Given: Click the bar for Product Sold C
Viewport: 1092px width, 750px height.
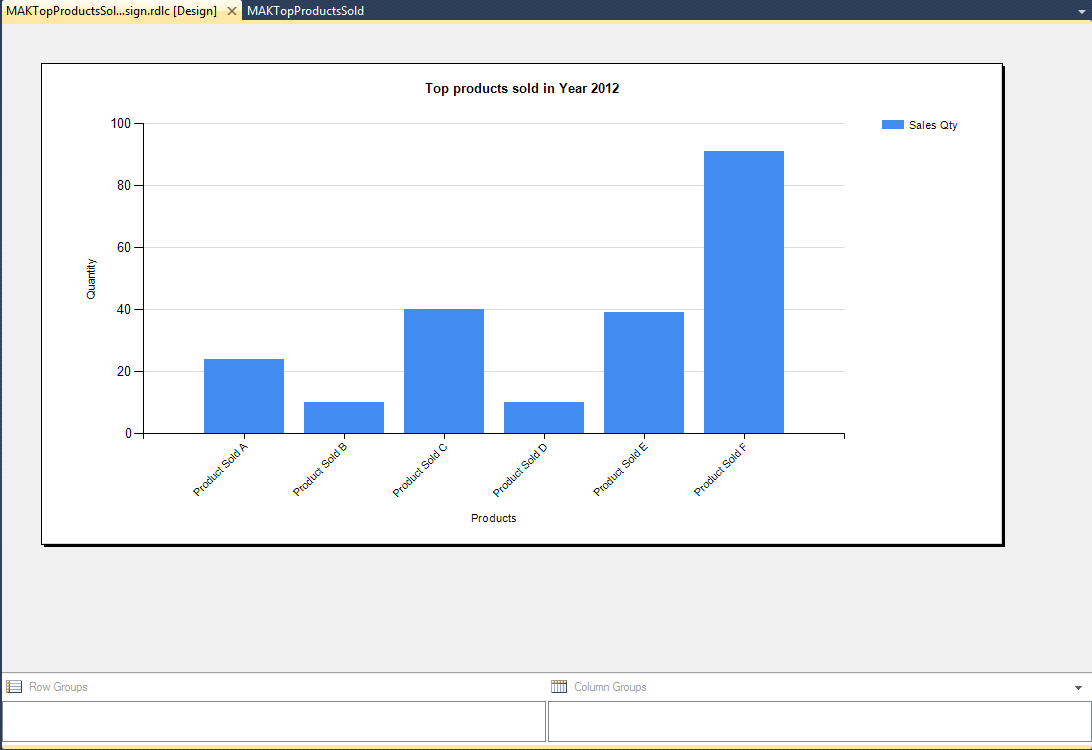Looking at the screenshot, I should tap(444, 371).
